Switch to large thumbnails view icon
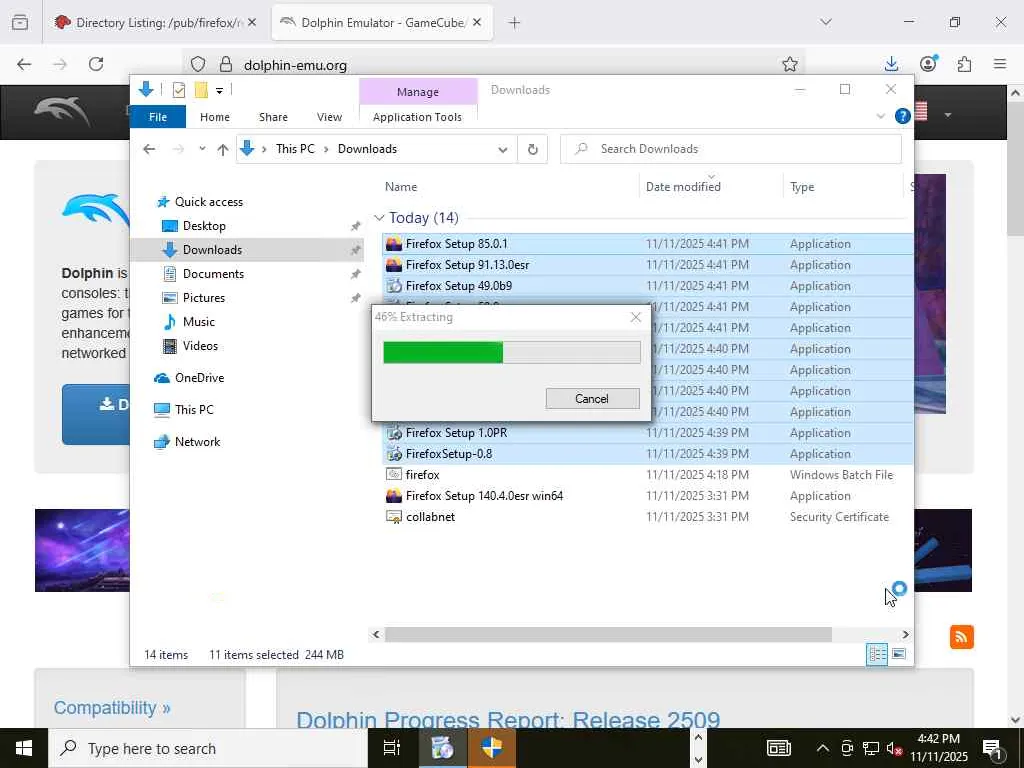The image size is (1024, 768). [899, 654]
